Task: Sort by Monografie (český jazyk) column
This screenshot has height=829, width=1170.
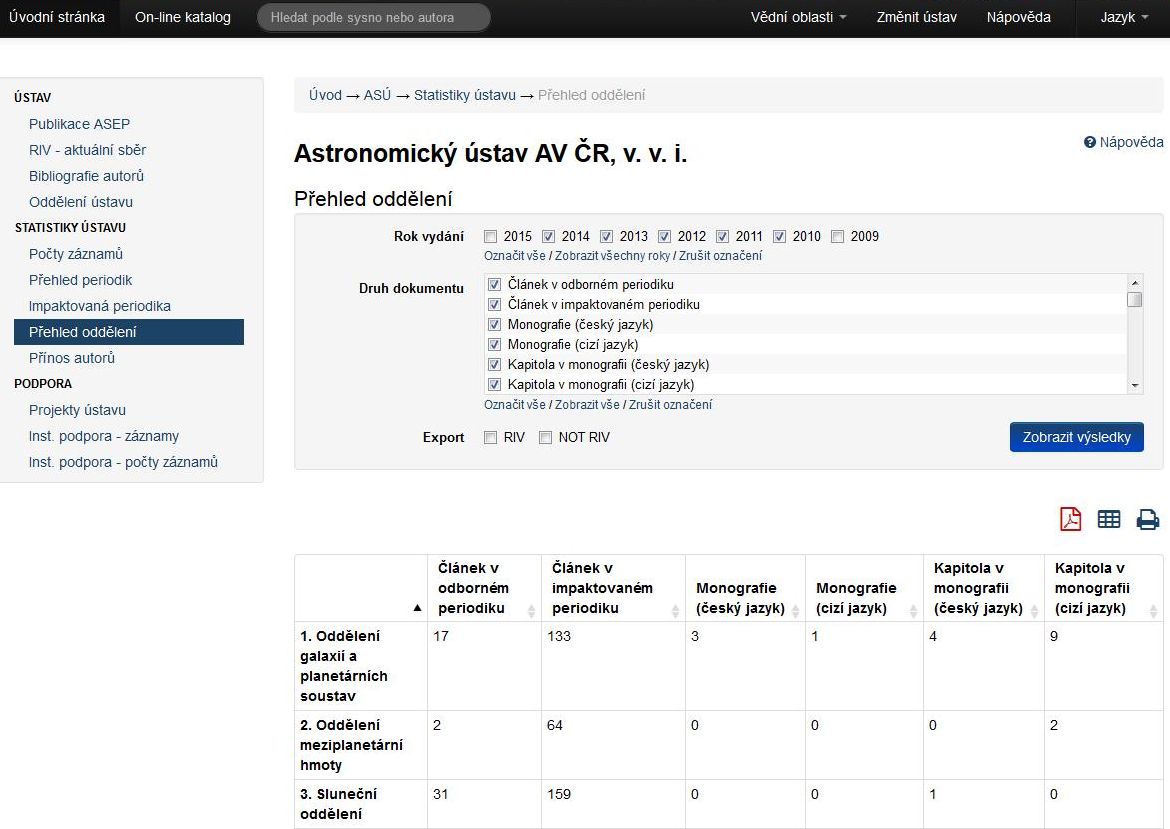Action: pyautogui.click(x=795, y=611)
